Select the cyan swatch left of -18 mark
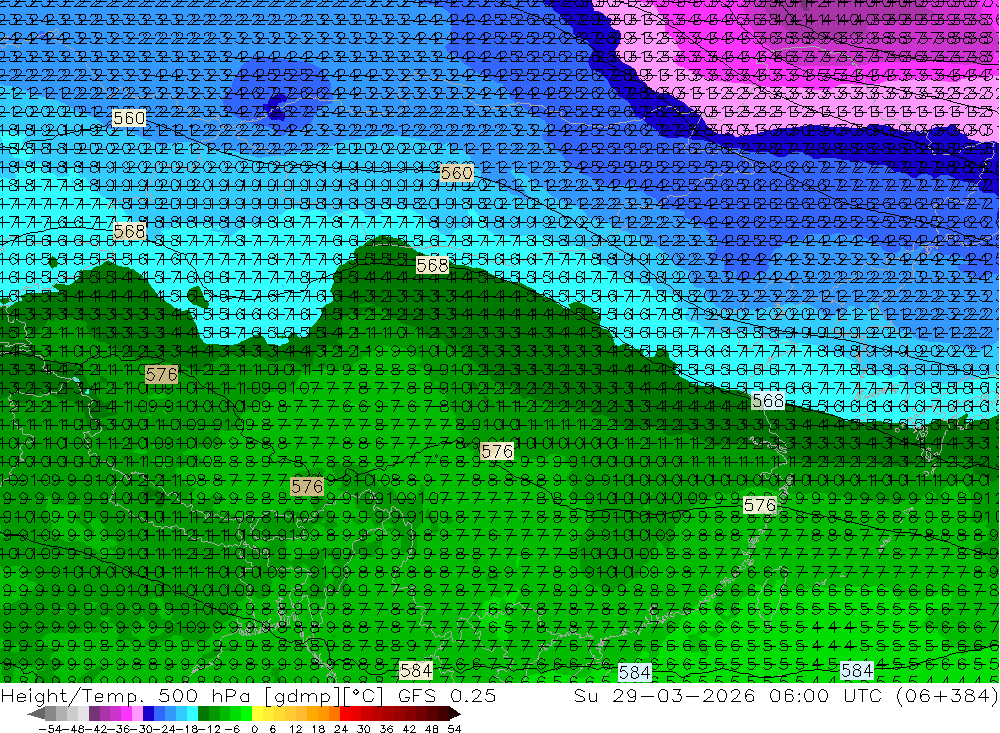This screenshot has height=733, width=1000. click(x=192, y=713)
